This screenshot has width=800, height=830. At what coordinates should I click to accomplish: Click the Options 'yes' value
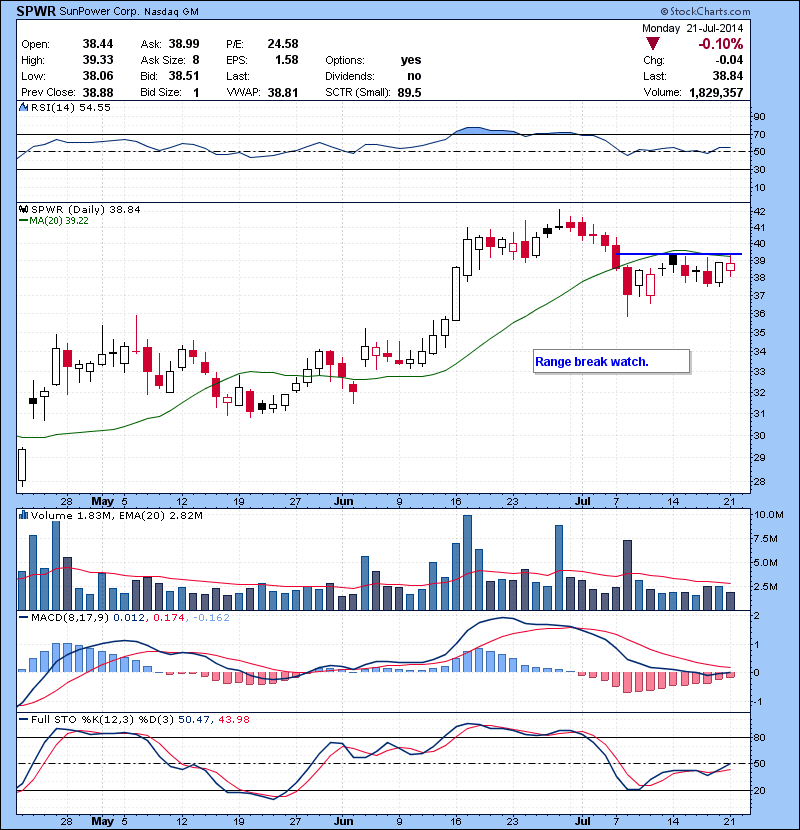tap(410, 60)
